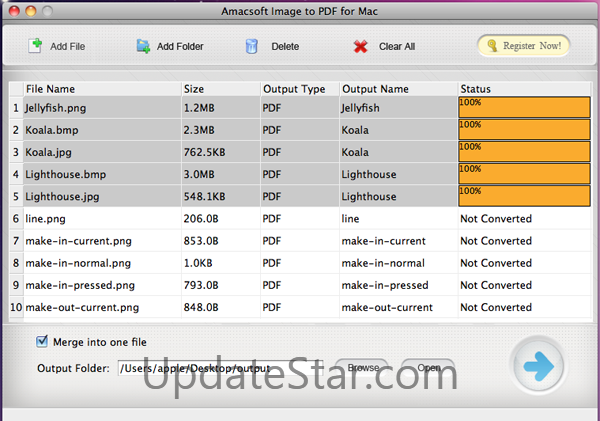
Task: Click the Output Name column header
Action: (x=399, y=89)
